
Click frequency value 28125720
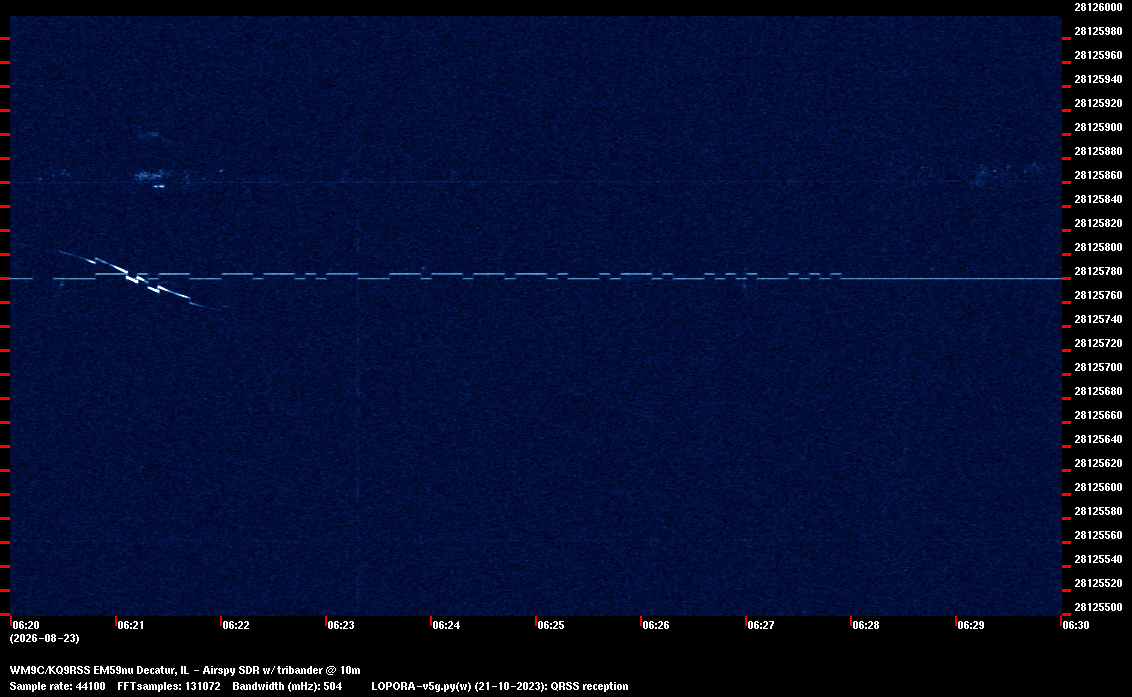pyautogui.click(x=1098, y=343)
